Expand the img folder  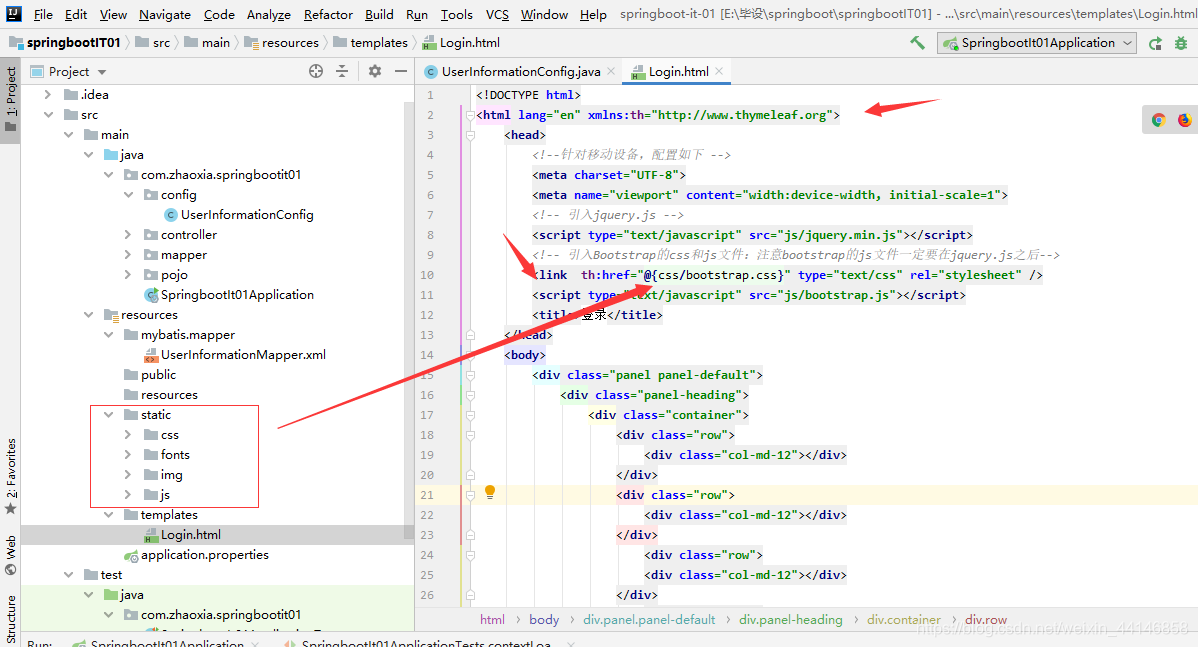coord(128,474)
